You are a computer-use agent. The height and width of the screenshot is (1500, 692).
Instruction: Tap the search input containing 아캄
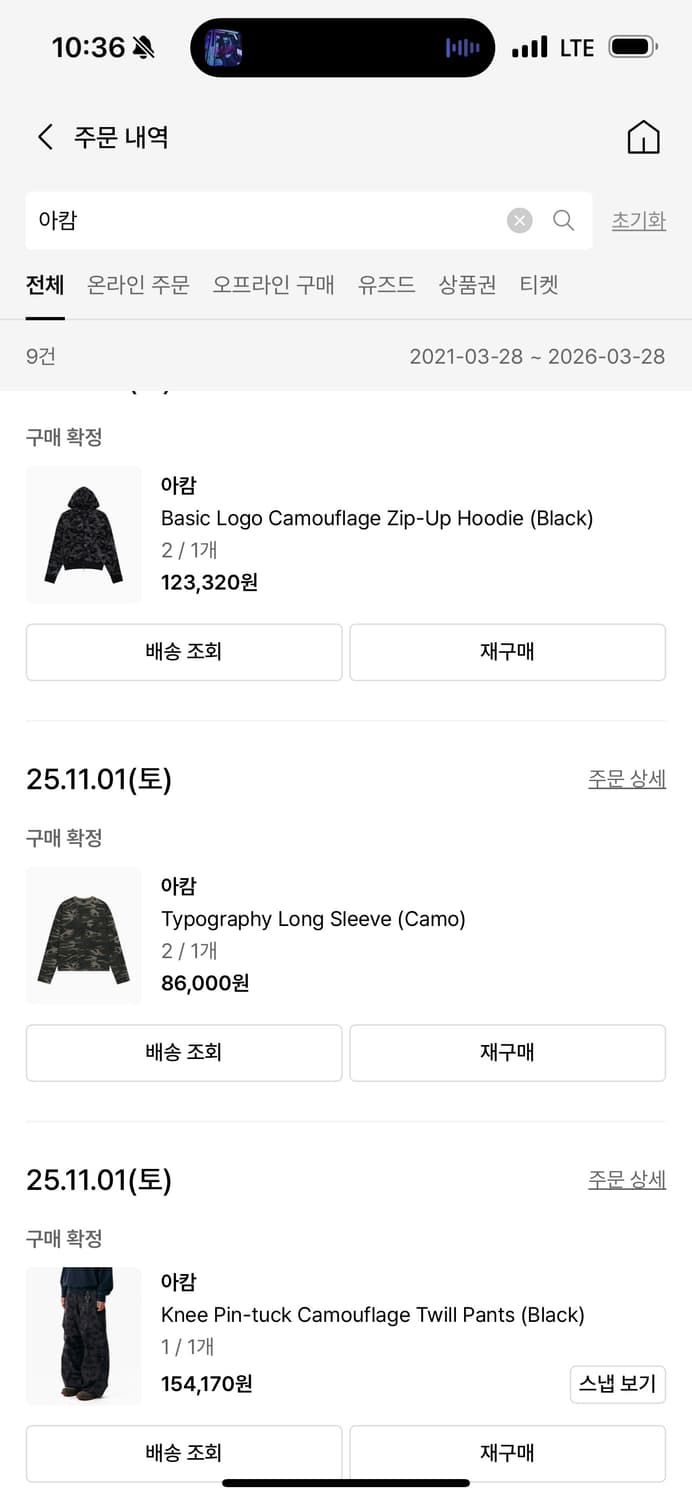[250, 221]
